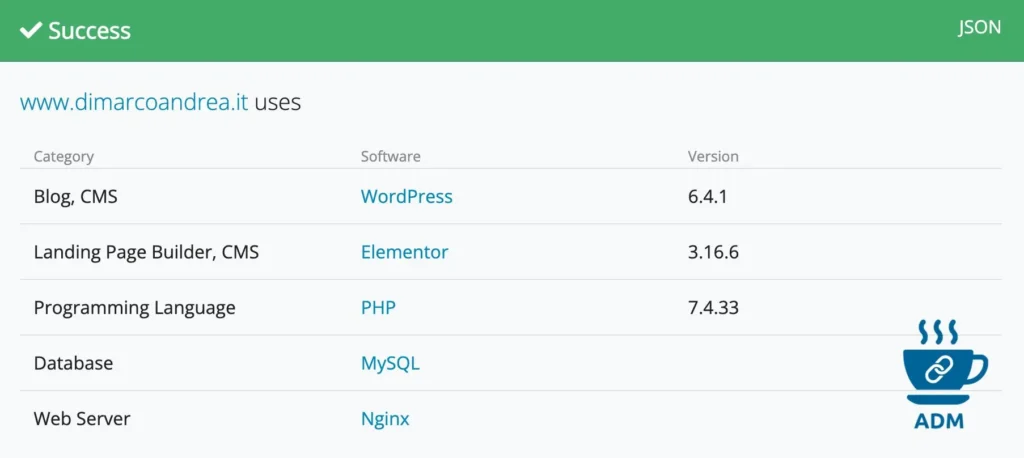Select the 'Web Server' category cell

coord(82,419)
